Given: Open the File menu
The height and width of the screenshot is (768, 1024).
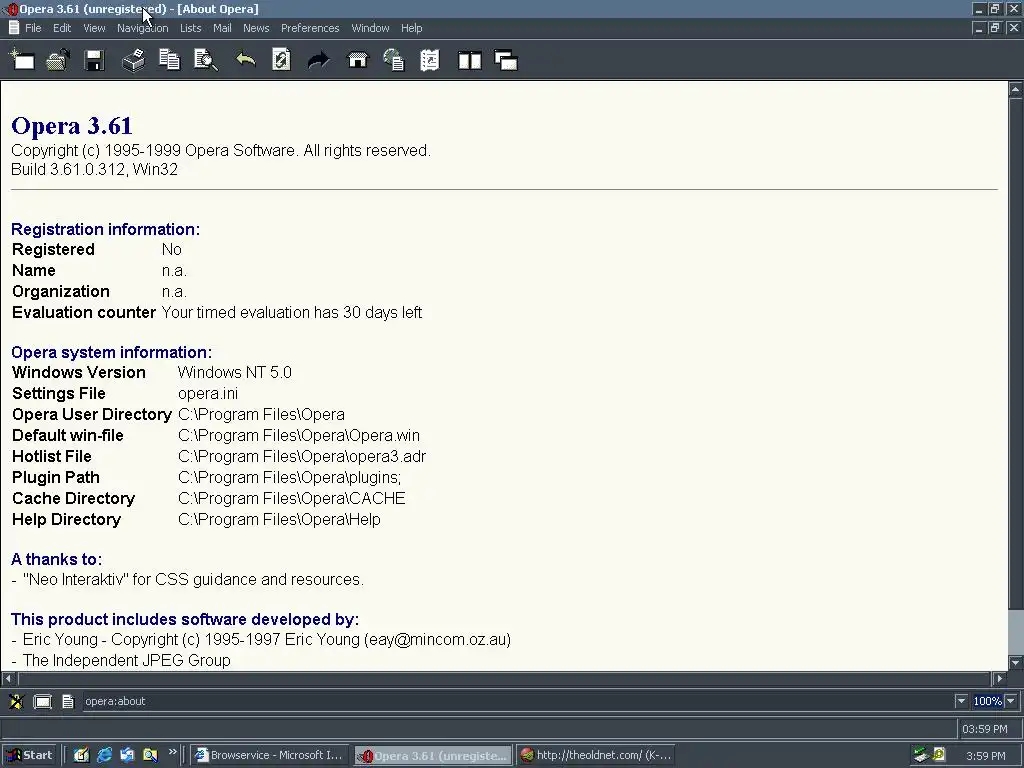Looking at the screenshot, I should tap(33, 28).
